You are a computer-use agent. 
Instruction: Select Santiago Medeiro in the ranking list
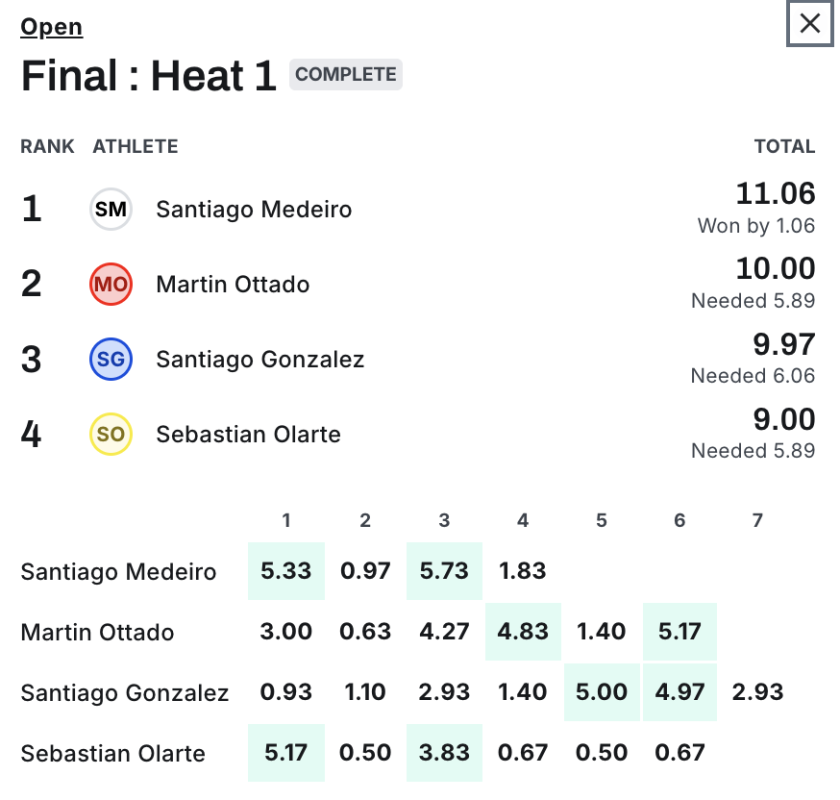(x=254, y=209)
